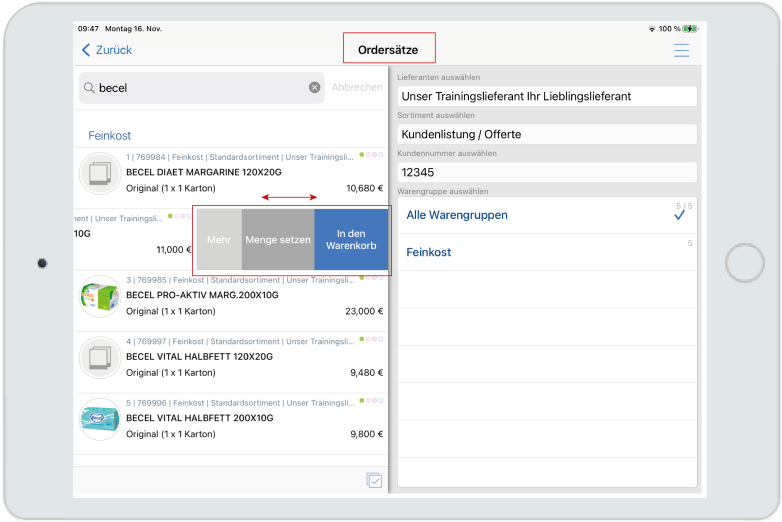The width and height of the screenshot is (782, 522).
Task: Toggle multi-select checkbox icon at list bottom
Action: (x=374, y=481)
